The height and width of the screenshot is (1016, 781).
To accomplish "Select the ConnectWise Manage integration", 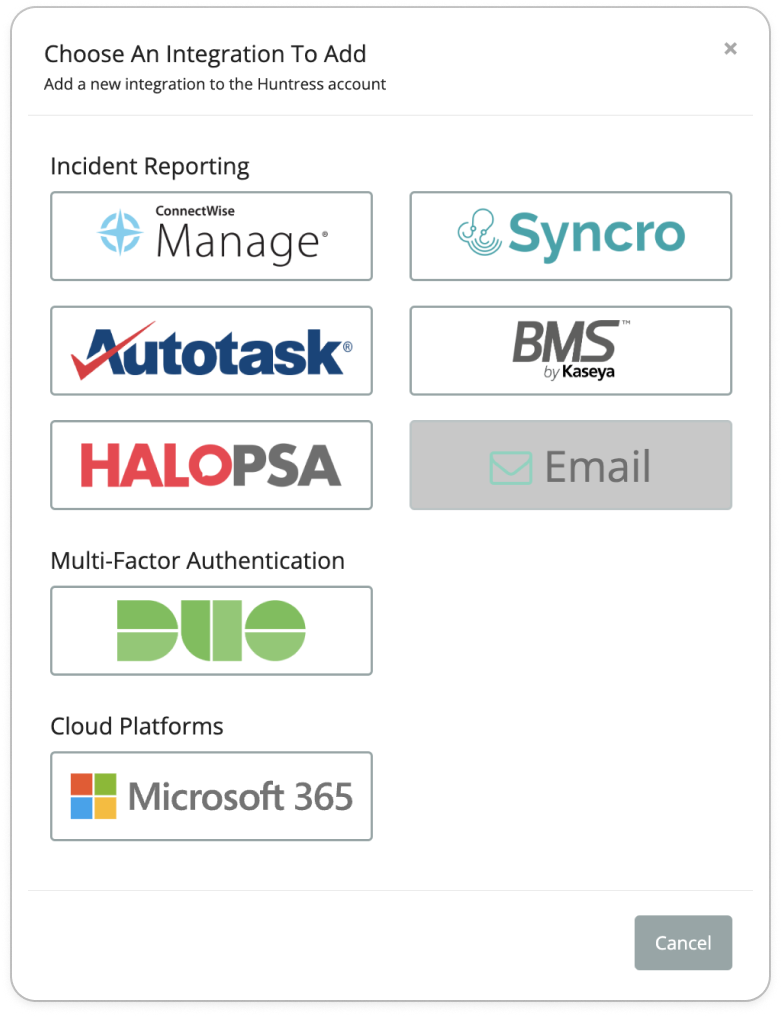I will (211, 236).
